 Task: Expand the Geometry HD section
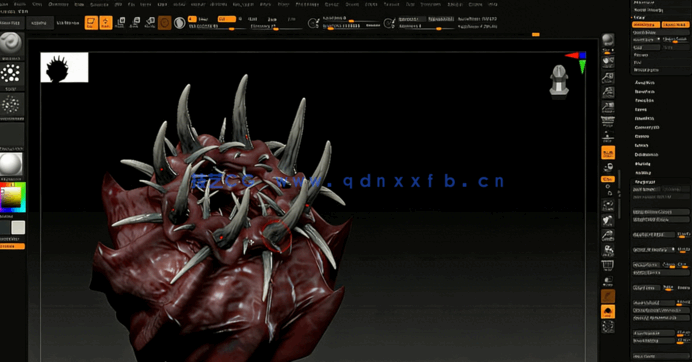[x=647, y=128]
